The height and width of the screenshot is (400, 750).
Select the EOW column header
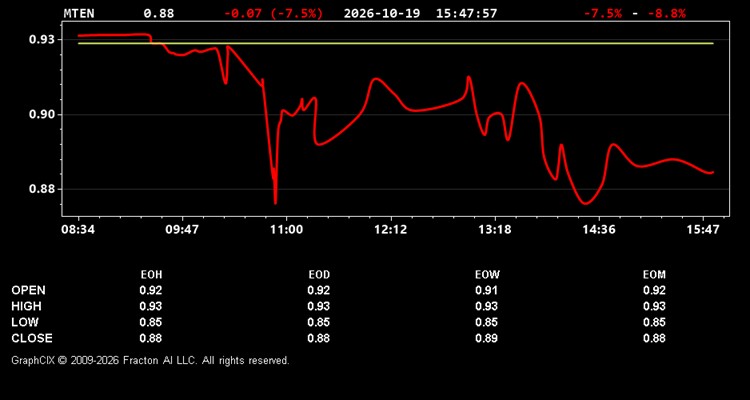coord(487,275)
